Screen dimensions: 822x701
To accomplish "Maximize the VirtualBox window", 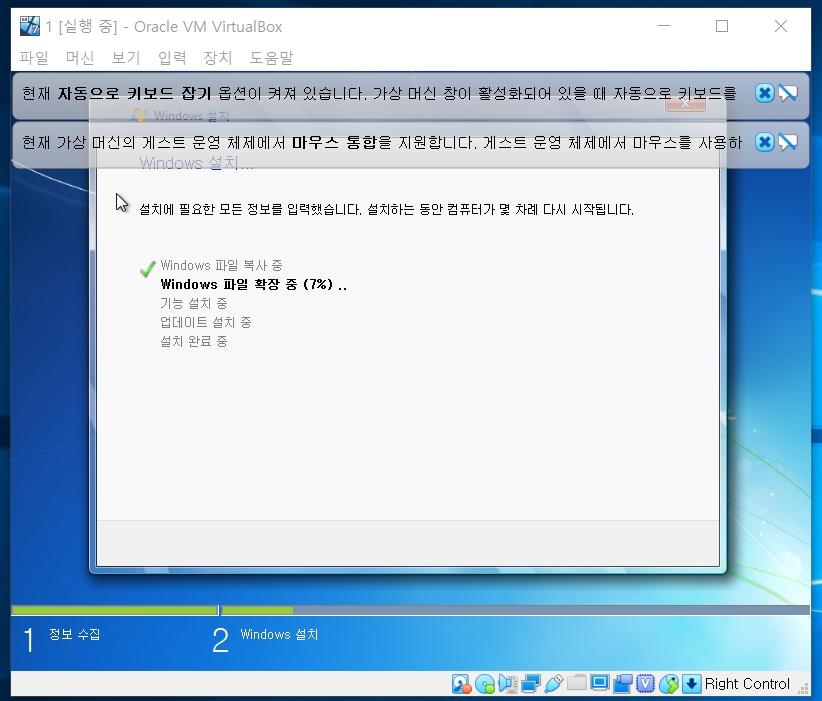I will point(722,26).
